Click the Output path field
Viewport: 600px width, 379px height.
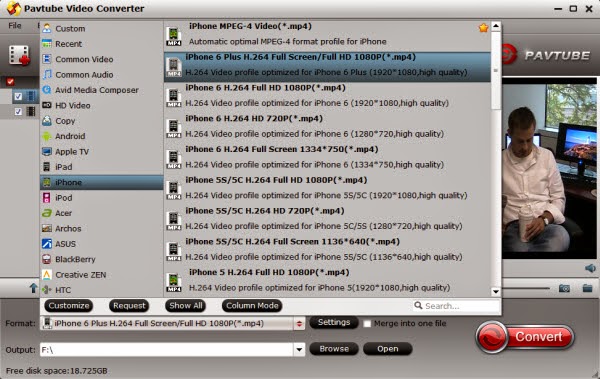(x=167, y=350)
